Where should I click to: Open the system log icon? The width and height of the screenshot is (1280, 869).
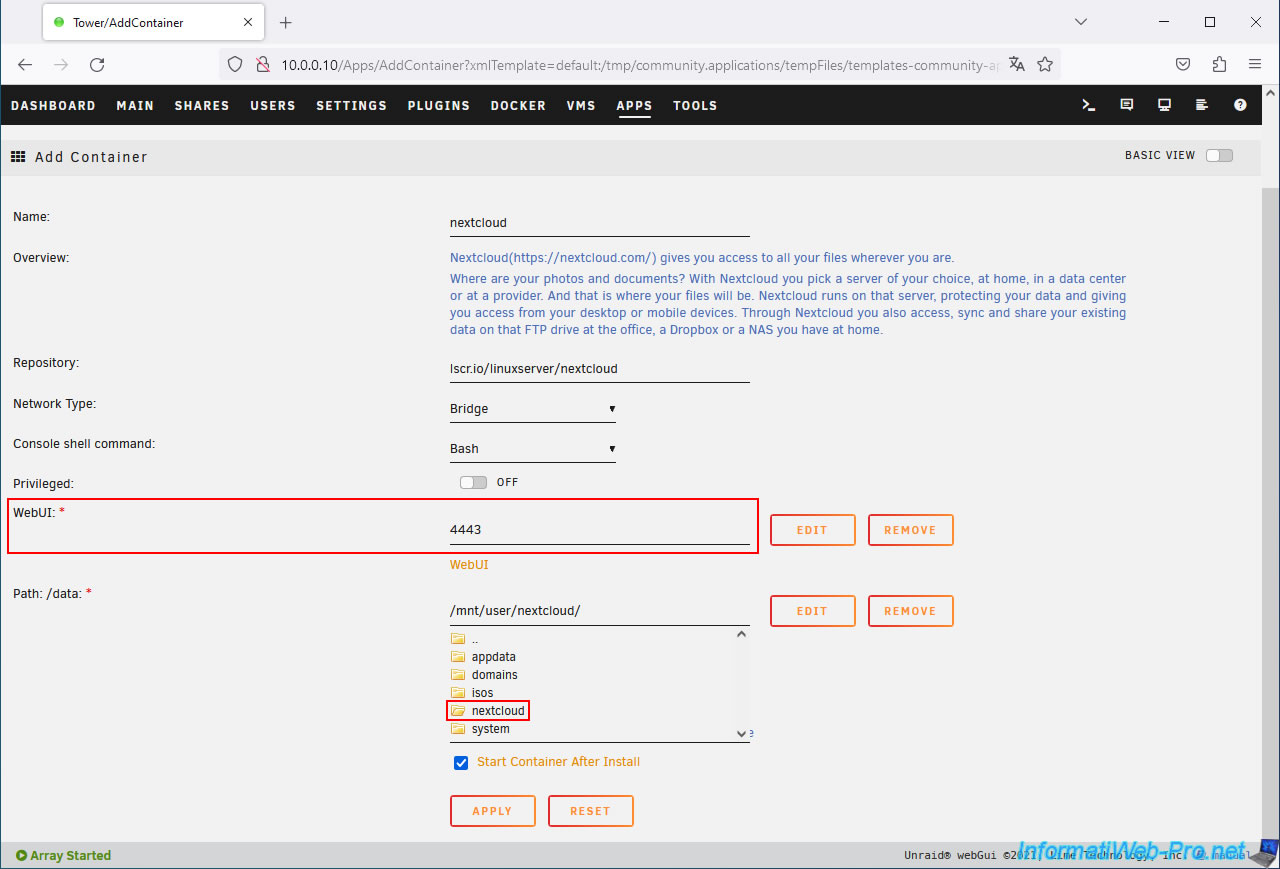1202,105
